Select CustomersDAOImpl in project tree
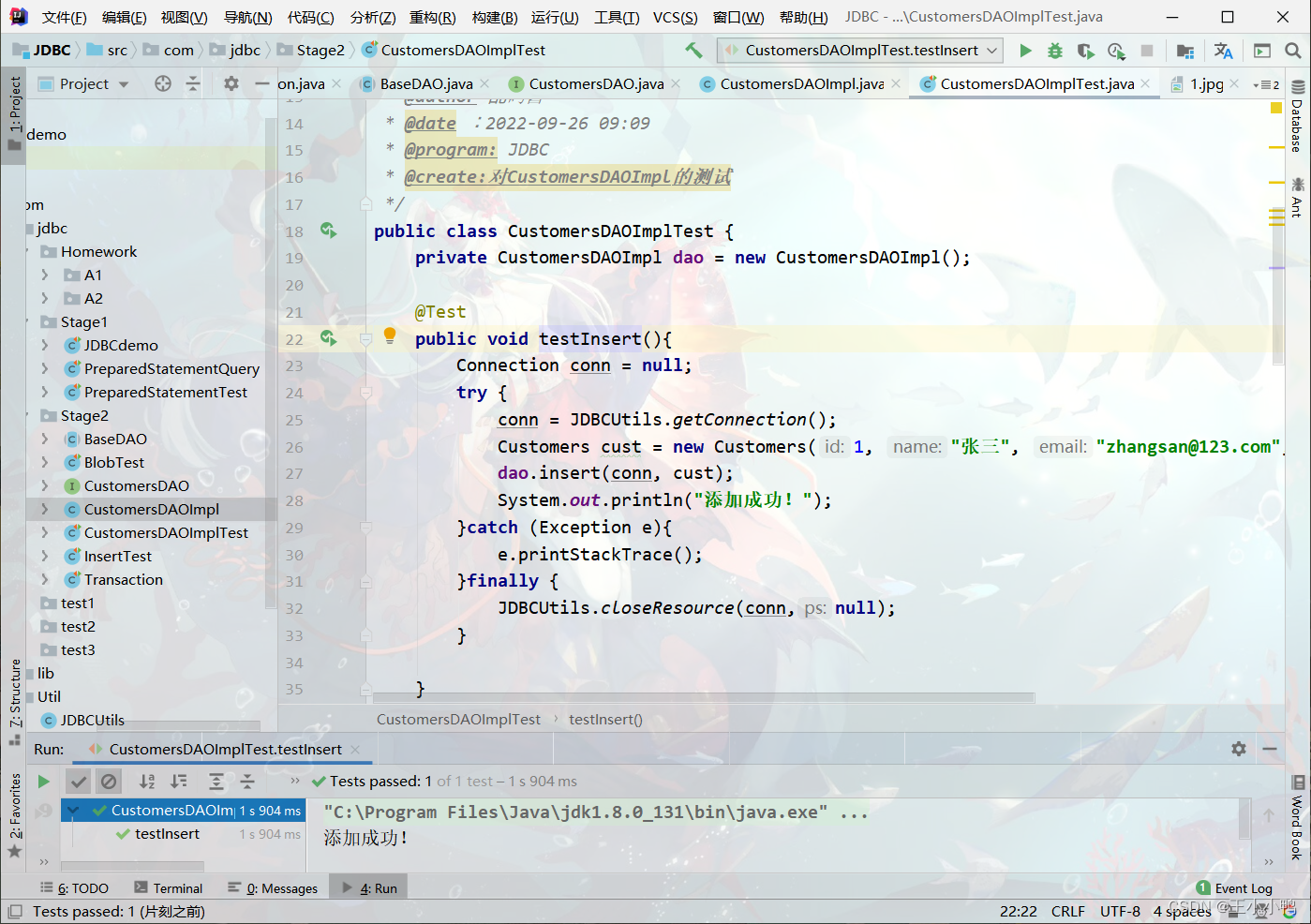 pyautogui.click(x=152, y=509)
